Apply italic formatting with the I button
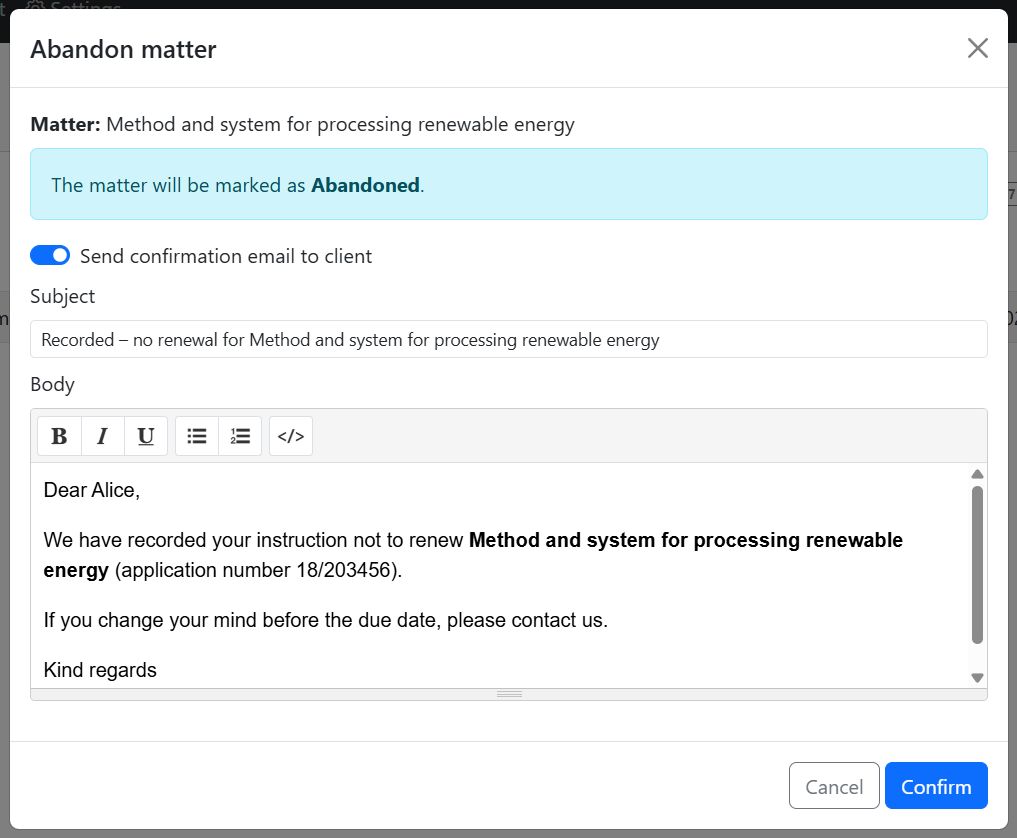1017x838 pixels. pos(102,436)
